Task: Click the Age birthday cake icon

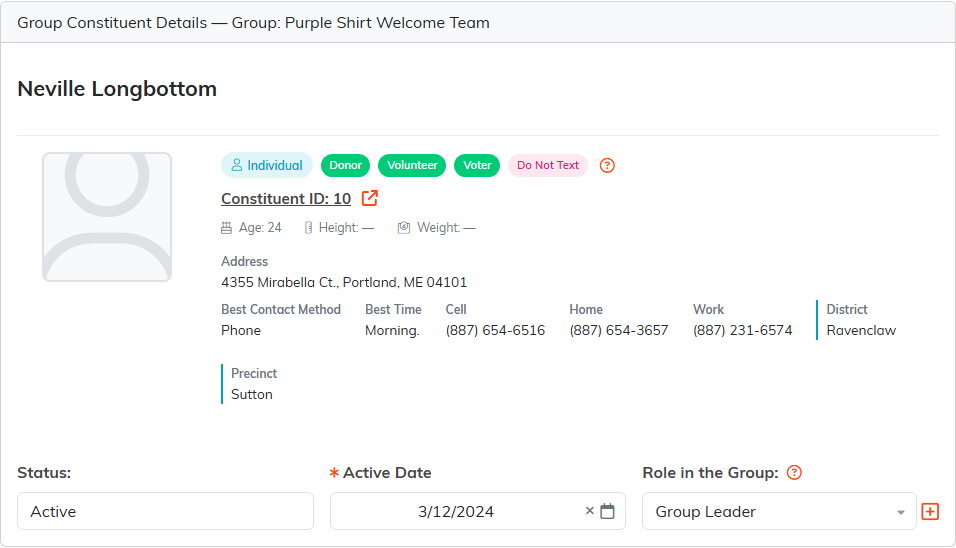Action: [x=226, y=228]
